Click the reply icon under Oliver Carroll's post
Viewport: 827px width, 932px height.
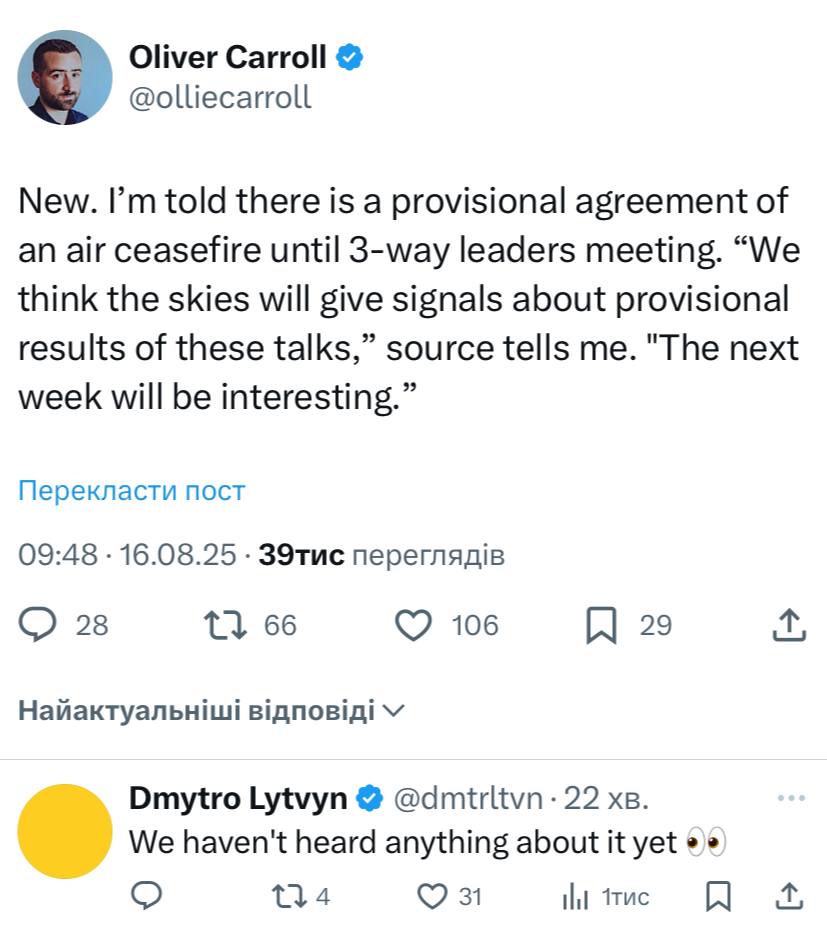point(38,625)
